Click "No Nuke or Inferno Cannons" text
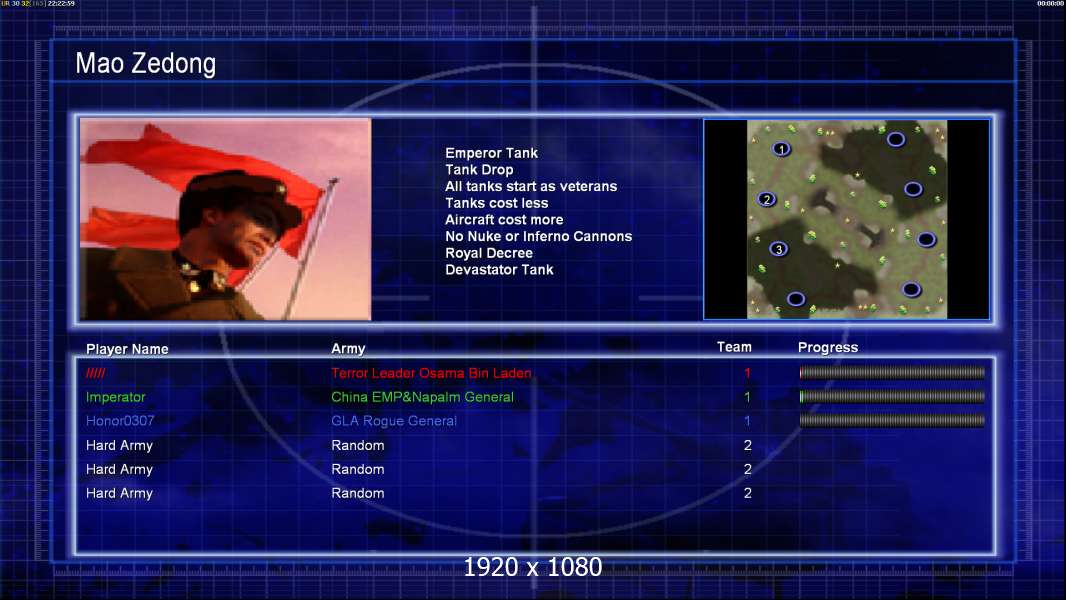1066x600 pixels. 538,236
